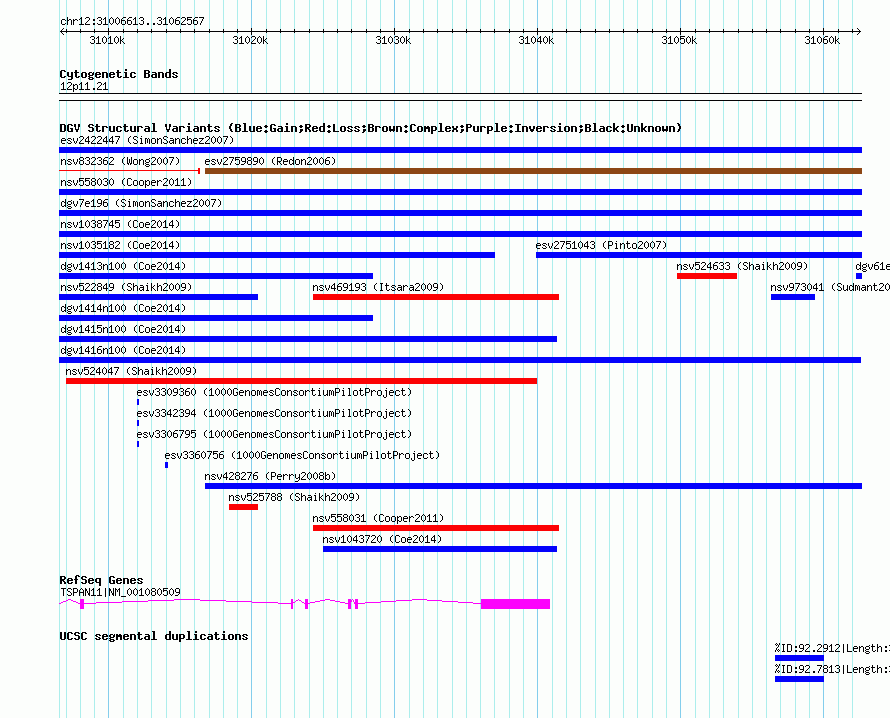The height and width of the screenshot is (718, 890).
Task: Click nsv525788 (Shaikh2009) label
Action: pyautogui.click(x=294, y=497)
